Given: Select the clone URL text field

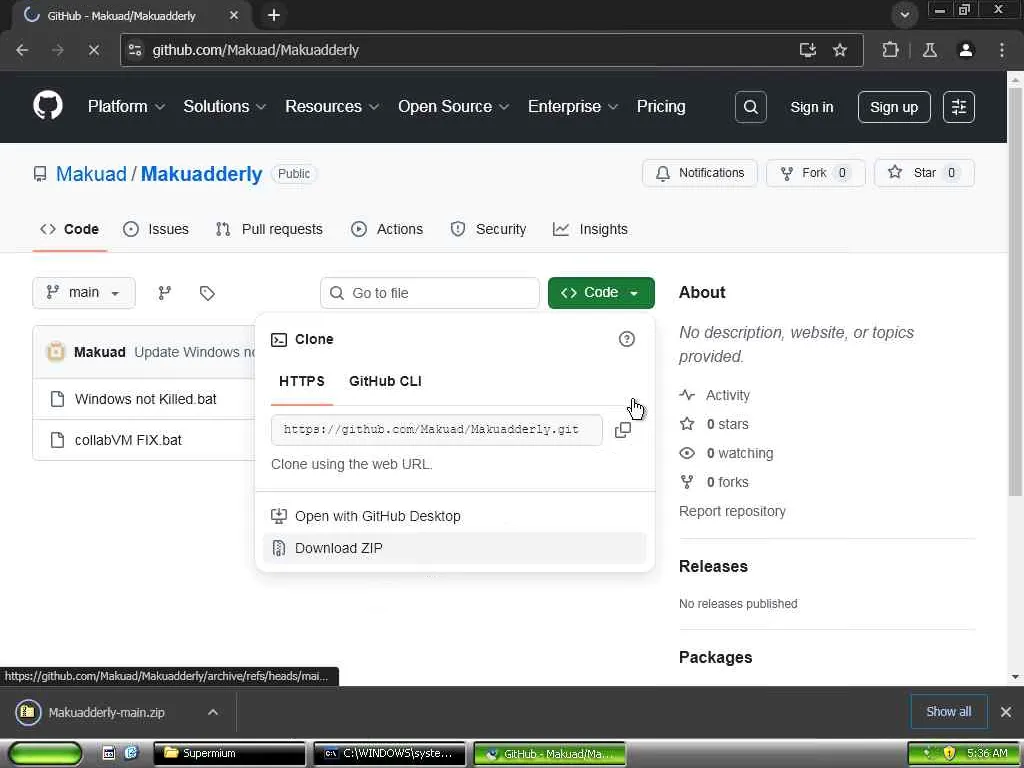Looking at the screenshot, I should click(x=436, y=430).
